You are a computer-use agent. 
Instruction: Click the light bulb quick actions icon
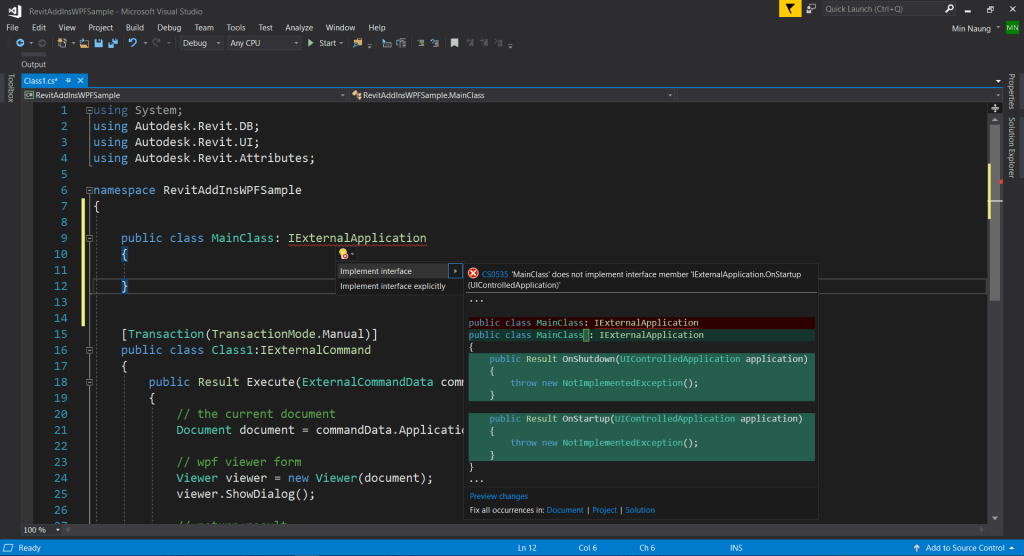click(x=344, y=254)
